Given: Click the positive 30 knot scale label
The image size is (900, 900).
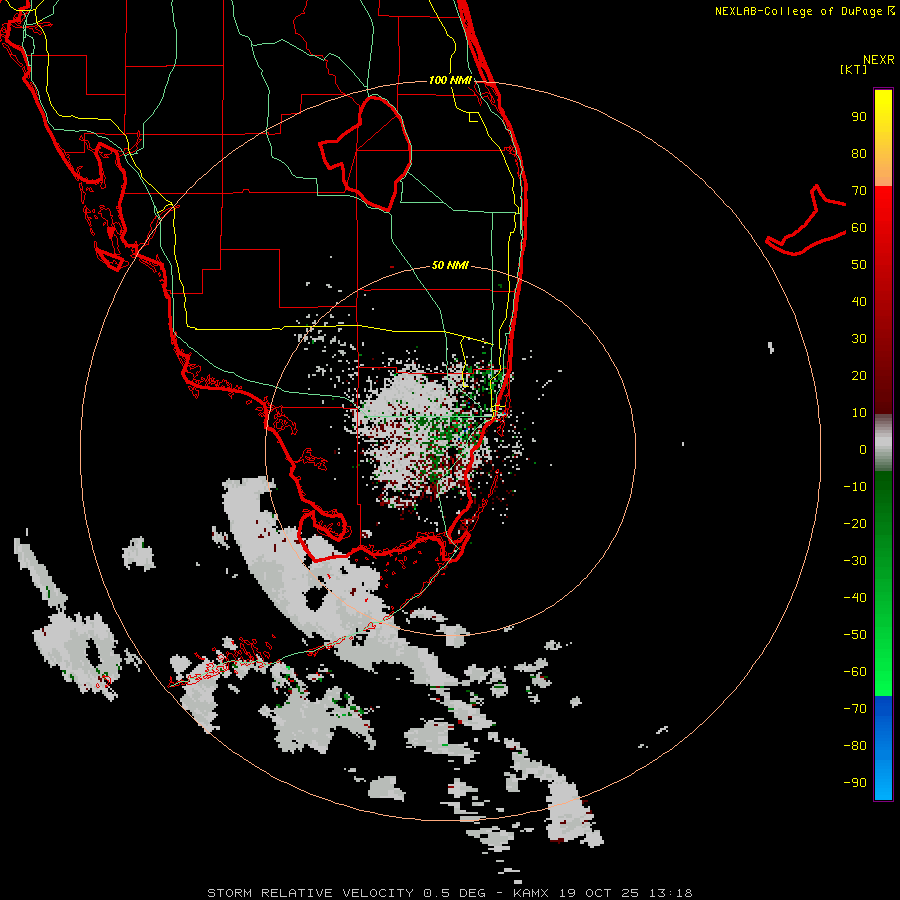Looking at the screenshot, I should point(859,339).
